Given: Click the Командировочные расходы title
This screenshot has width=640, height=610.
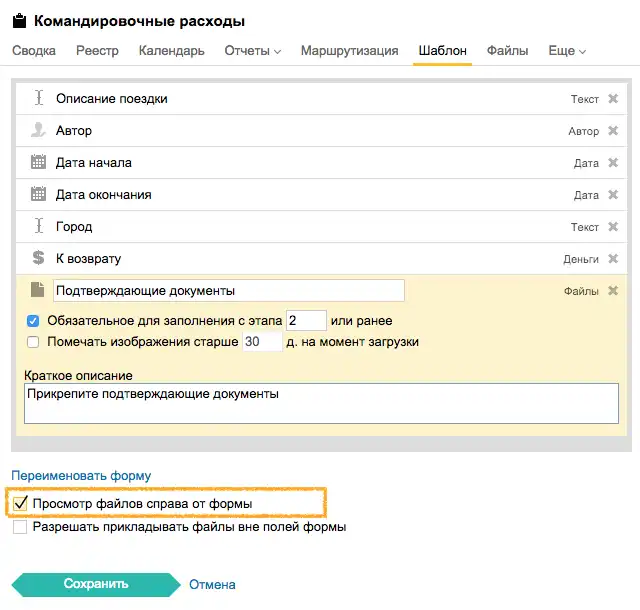Looking at the screenshot, I should (x=139, y=21).
